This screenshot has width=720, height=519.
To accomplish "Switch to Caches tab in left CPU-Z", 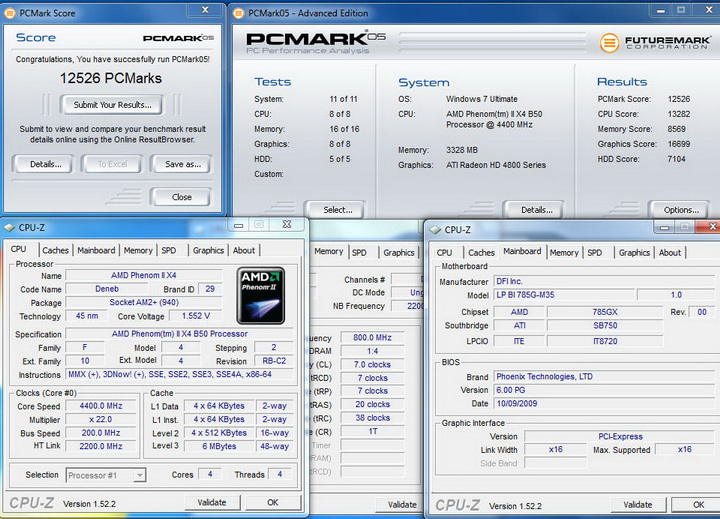I will pos(55,250).
